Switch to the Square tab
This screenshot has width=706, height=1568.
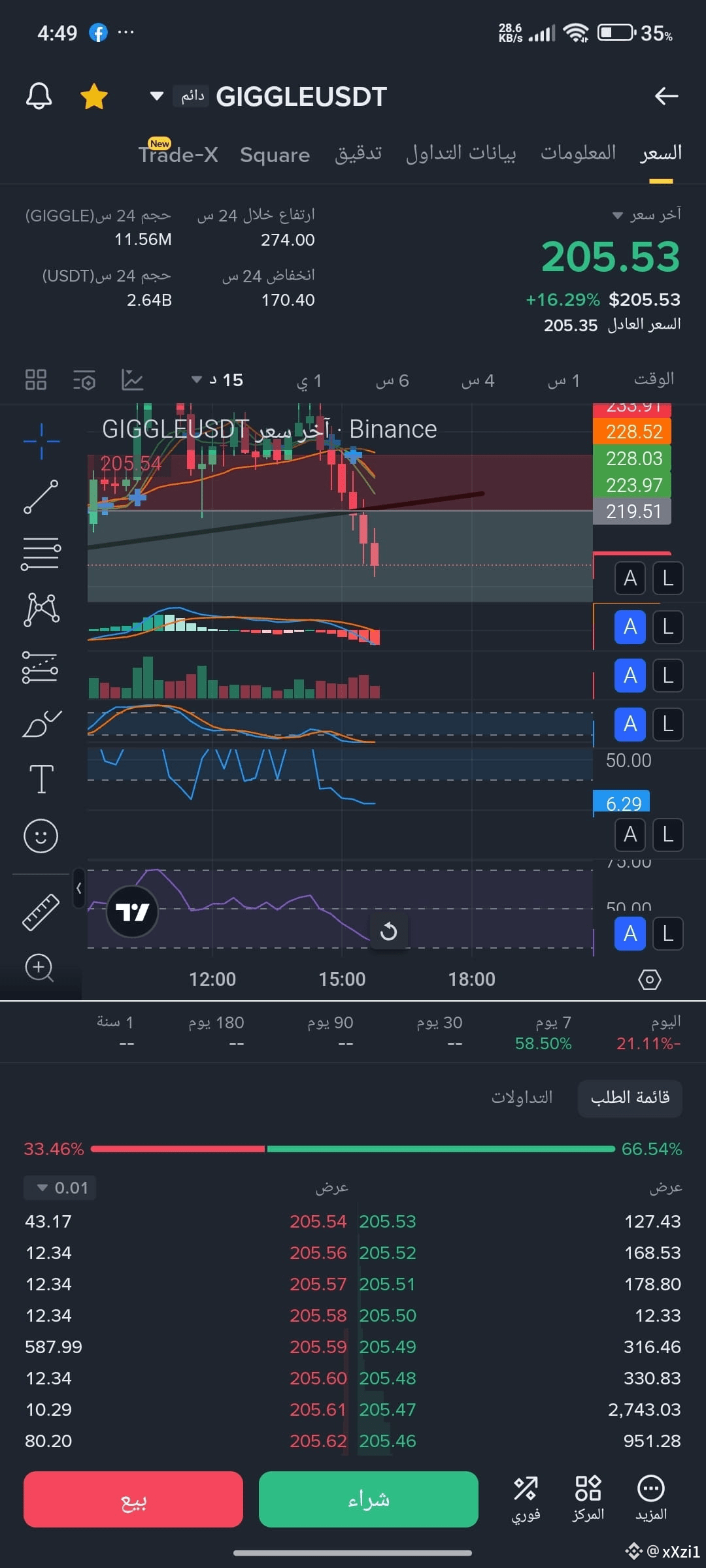275,155
